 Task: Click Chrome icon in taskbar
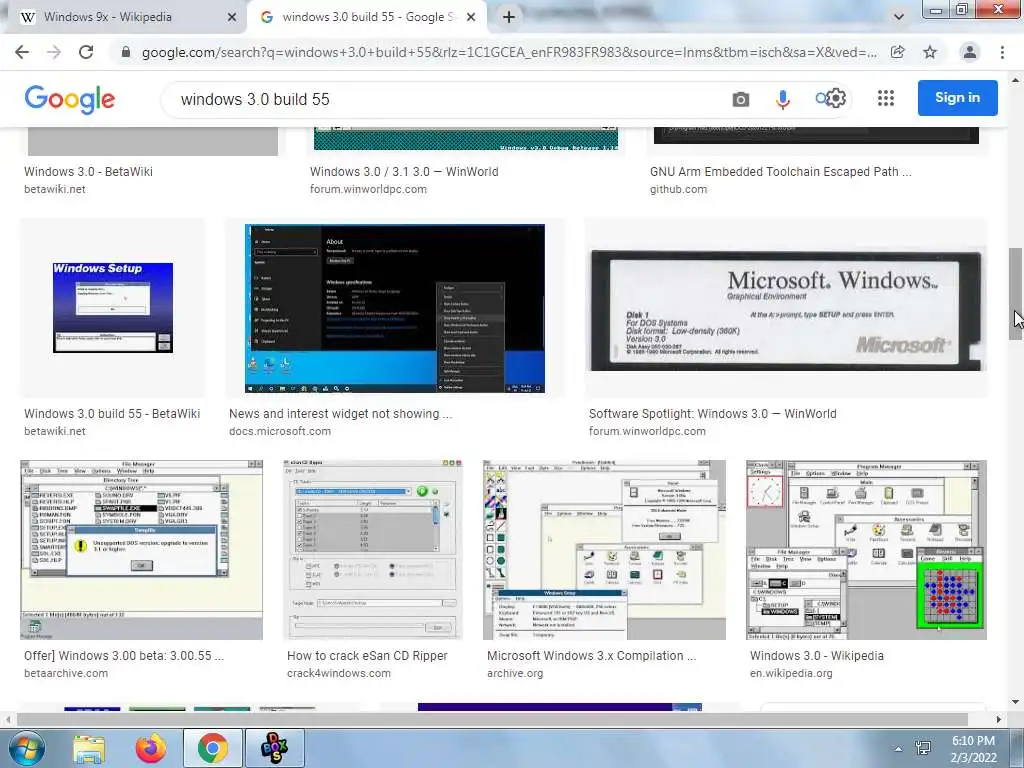pyautogui.click(x=212, y=748)
